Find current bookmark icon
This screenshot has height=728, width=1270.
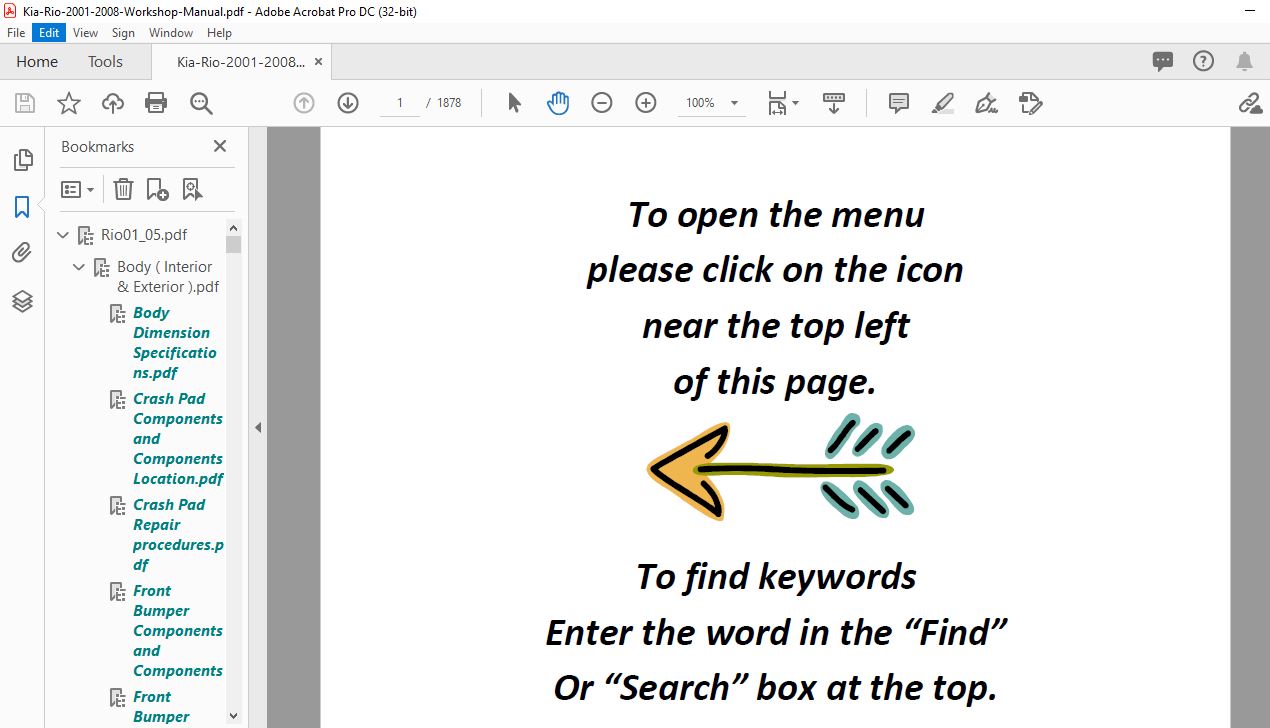point(192,189)
